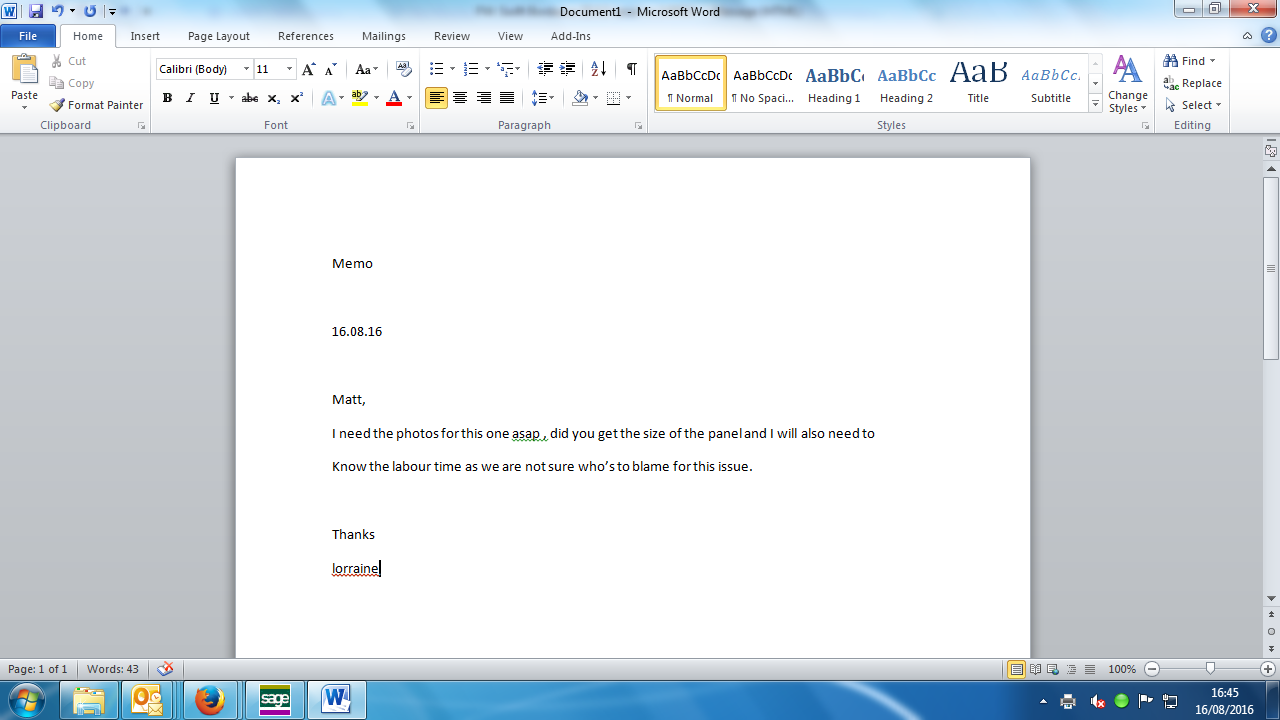Viewport: 1280px width, 720px height.
Task: Open the Word Help question mark icon
Action: (x=1268, y=36)
